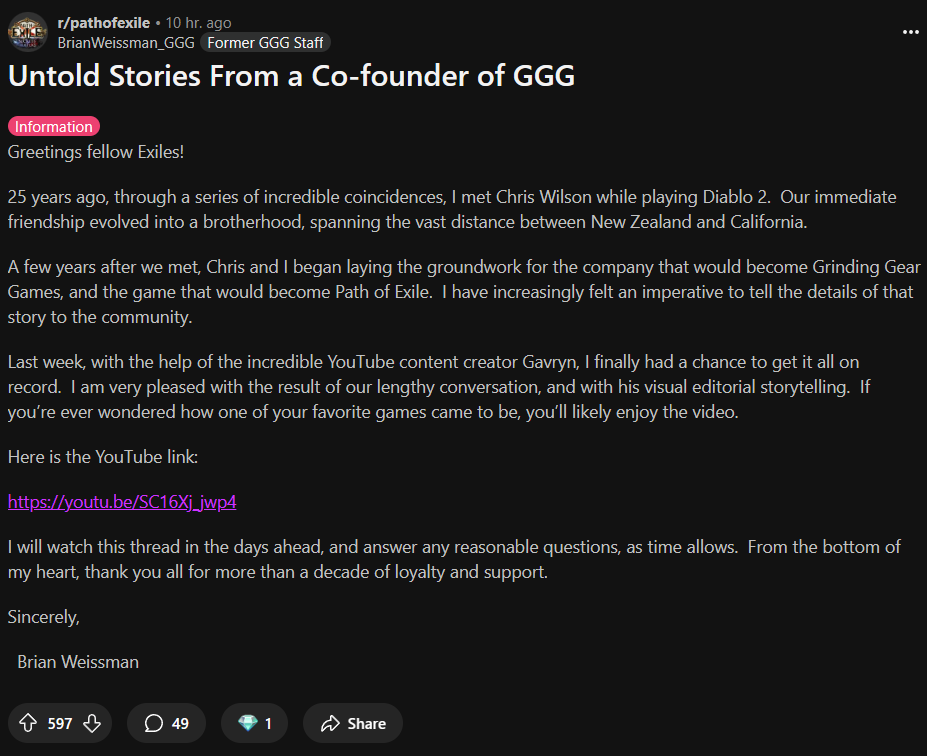Open the youtu.be/SC16Xj_jwp4 video link
This screenshot has width=927, height=756.
click(x=122, y=502)
